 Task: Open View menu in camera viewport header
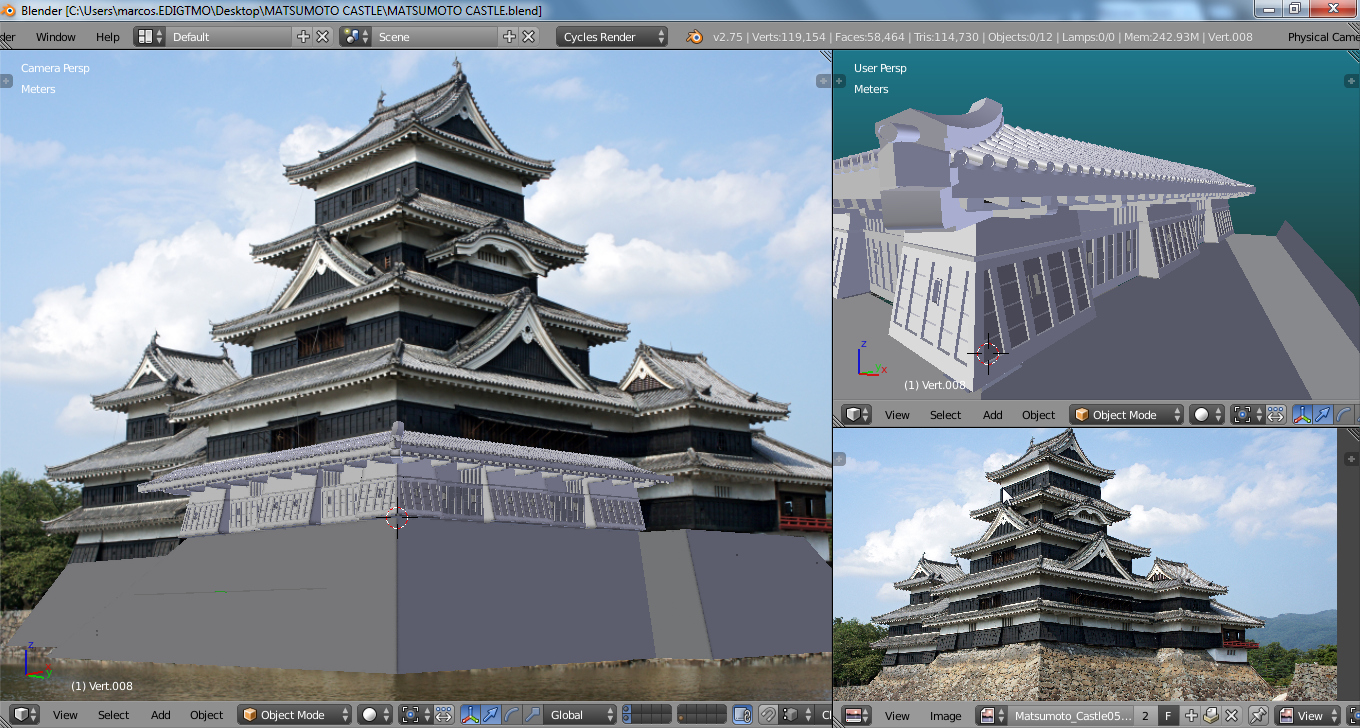coord(66,715)
